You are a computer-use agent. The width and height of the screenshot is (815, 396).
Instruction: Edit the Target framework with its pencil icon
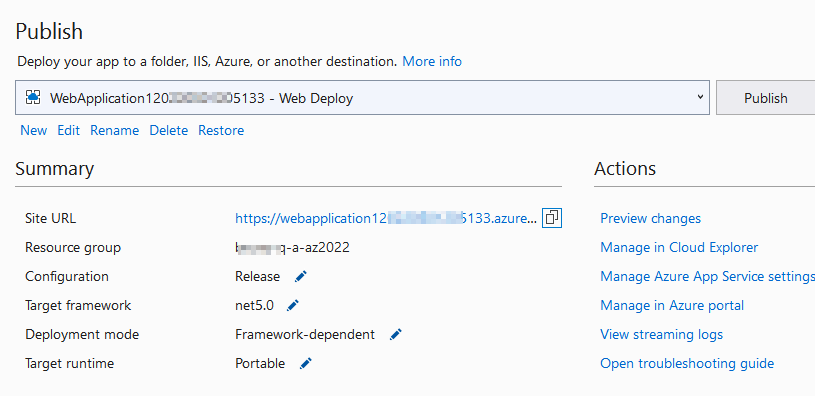click(x=293, y=306)
